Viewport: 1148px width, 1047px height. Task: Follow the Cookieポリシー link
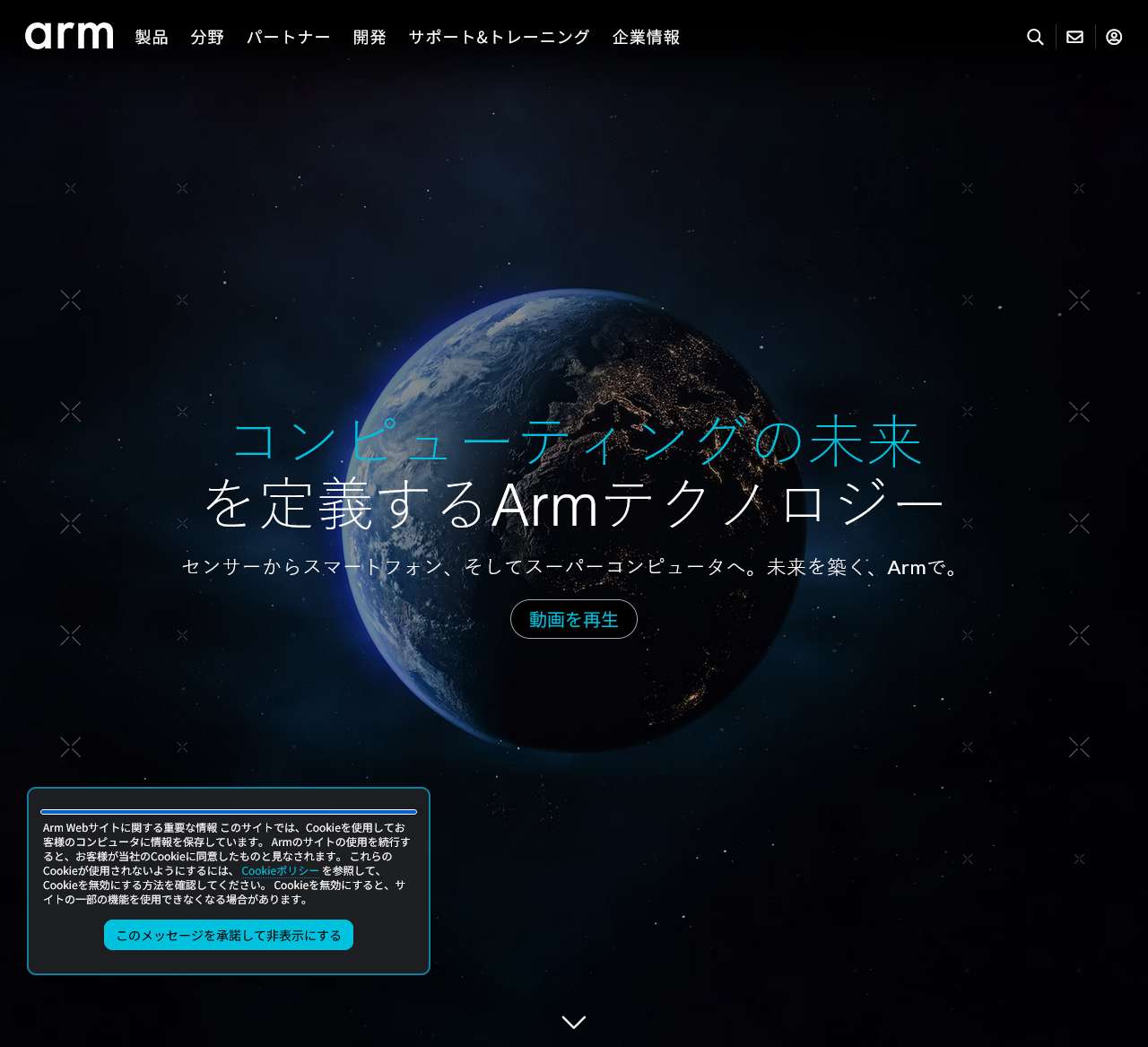[x=280, y=870]
